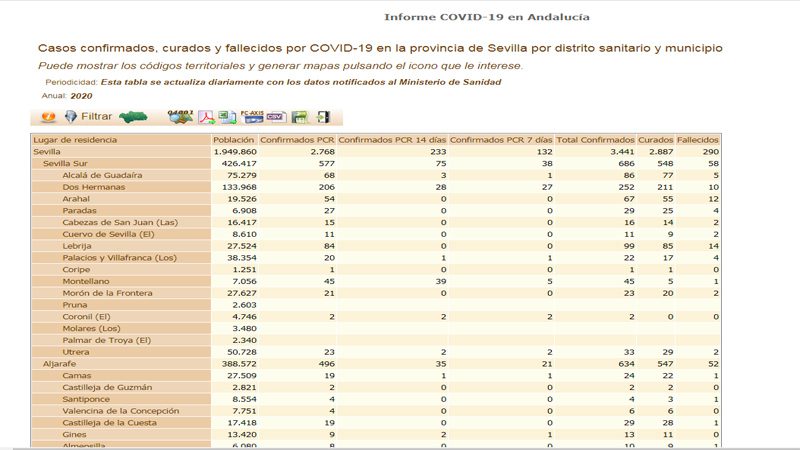The width and height of the screenshot is (800, 450).
Task: Select the Camas row label
Action: 77,375
